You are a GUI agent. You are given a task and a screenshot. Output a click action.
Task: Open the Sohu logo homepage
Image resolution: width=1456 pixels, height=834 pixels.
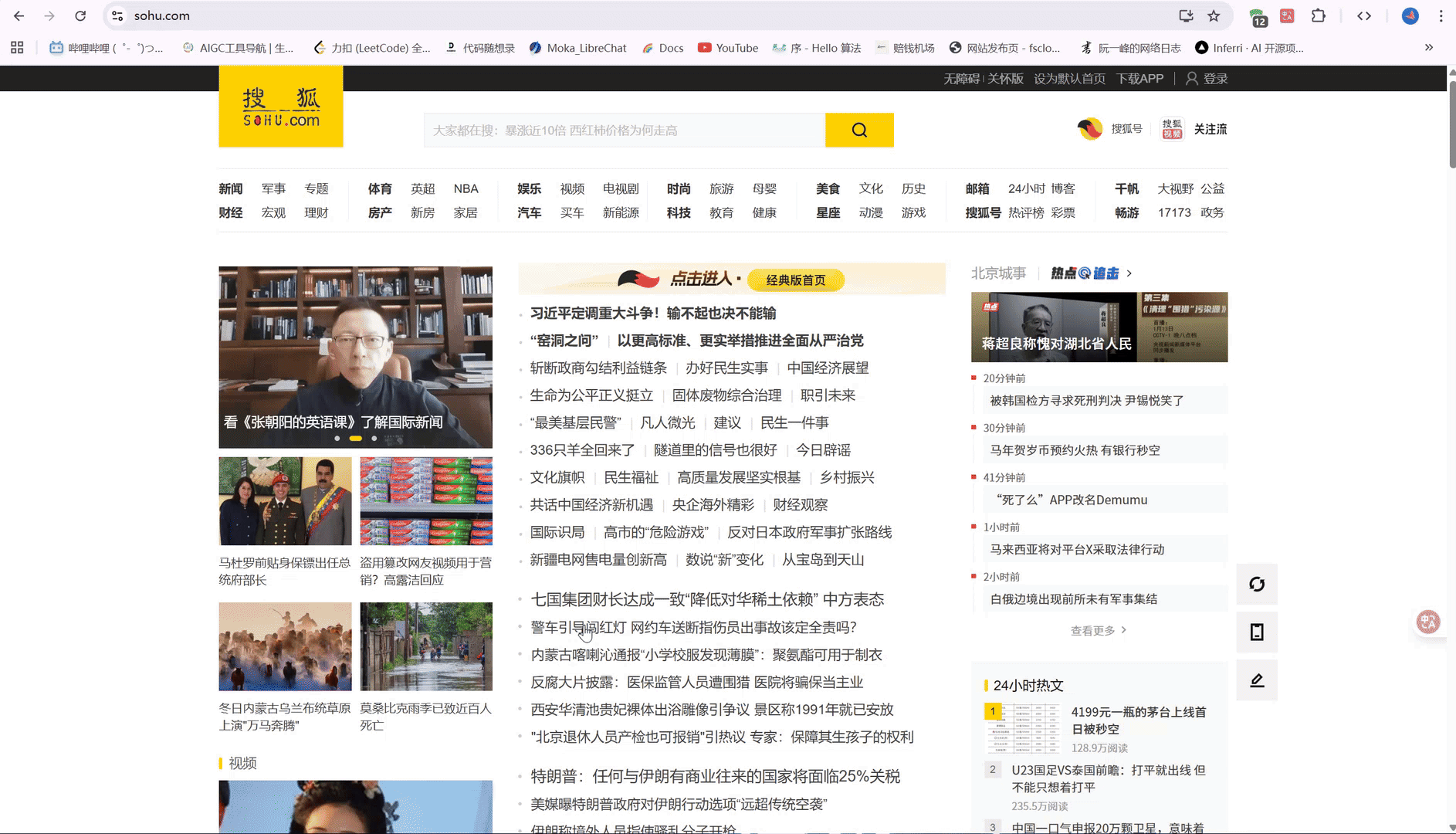(281, 107)
